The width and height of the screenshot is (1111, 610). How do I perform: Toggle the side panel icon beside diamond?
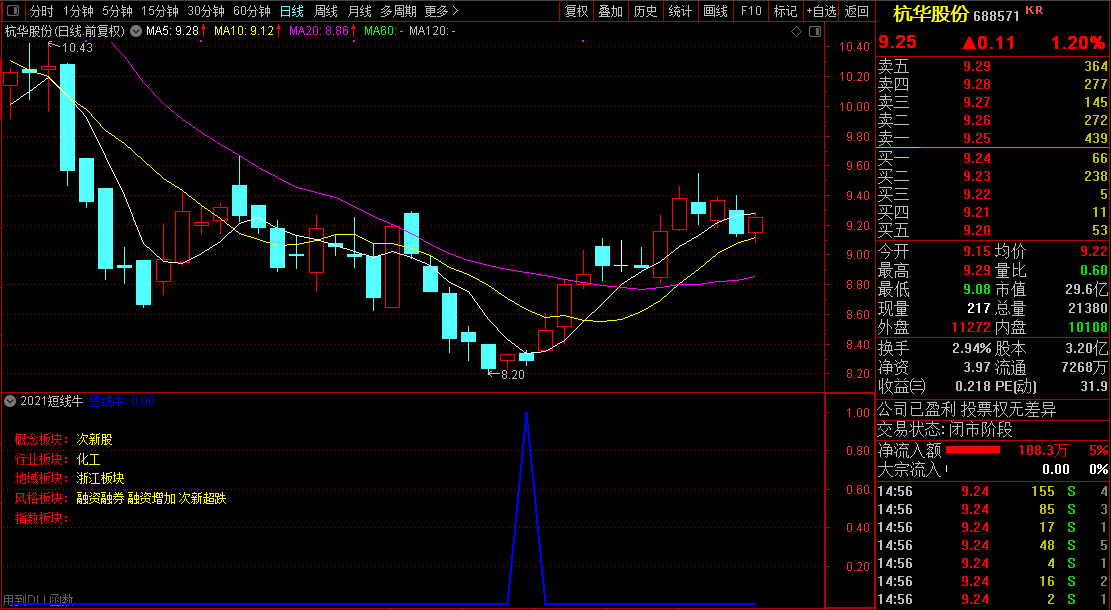[x=815, y=31]
